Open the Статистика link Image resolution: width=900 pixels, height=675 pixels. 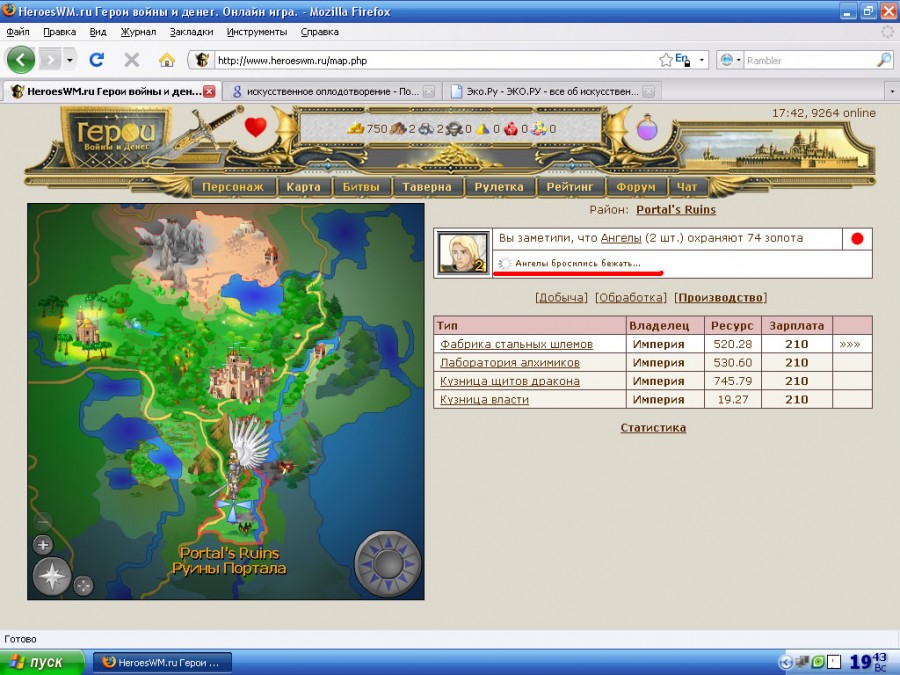click(653, 428)
